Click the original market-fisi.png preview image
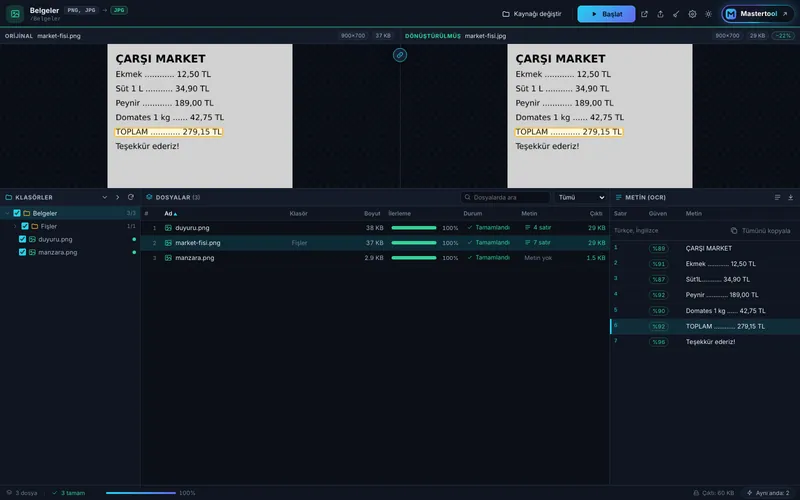This screenshot has height=500, width=800. 200,116
